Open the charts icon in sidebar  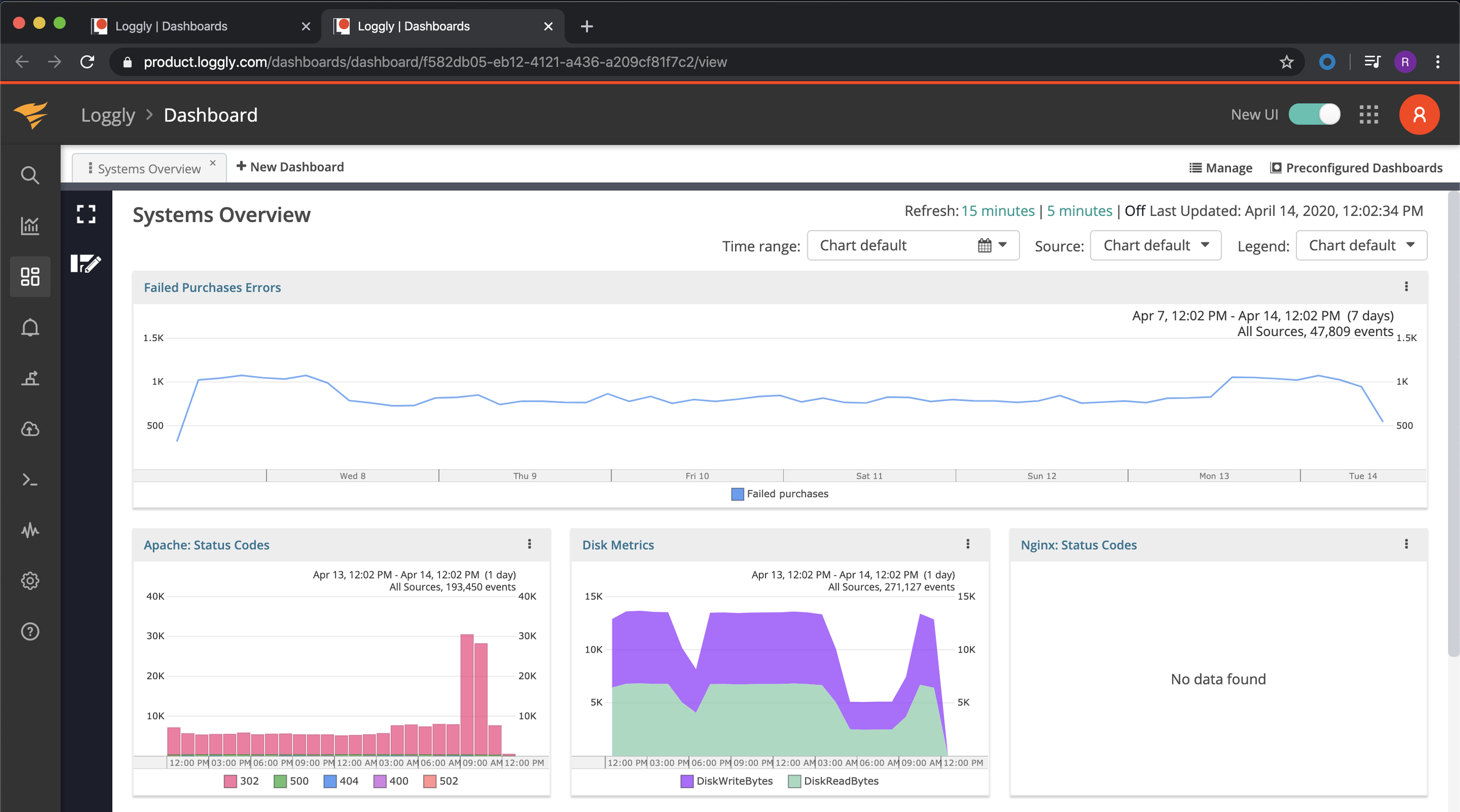29,226
